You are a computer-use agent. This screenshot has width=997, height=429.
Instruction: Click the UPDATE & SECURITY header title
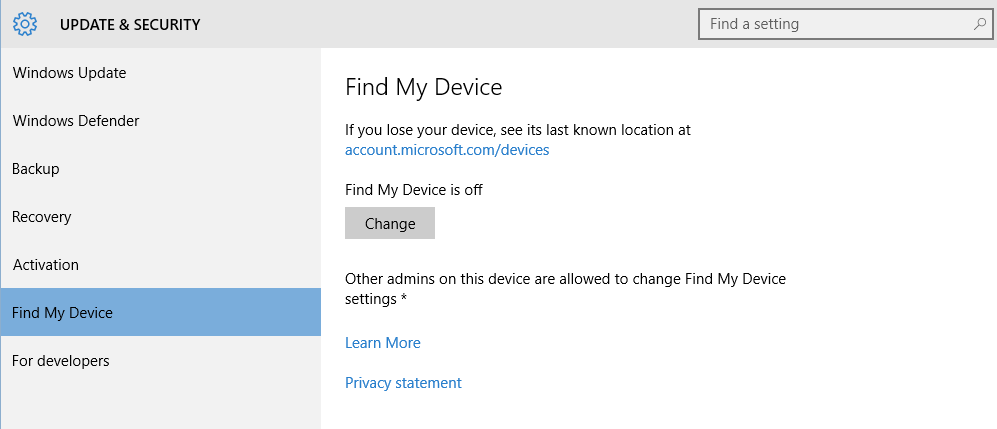pos(130,24)
